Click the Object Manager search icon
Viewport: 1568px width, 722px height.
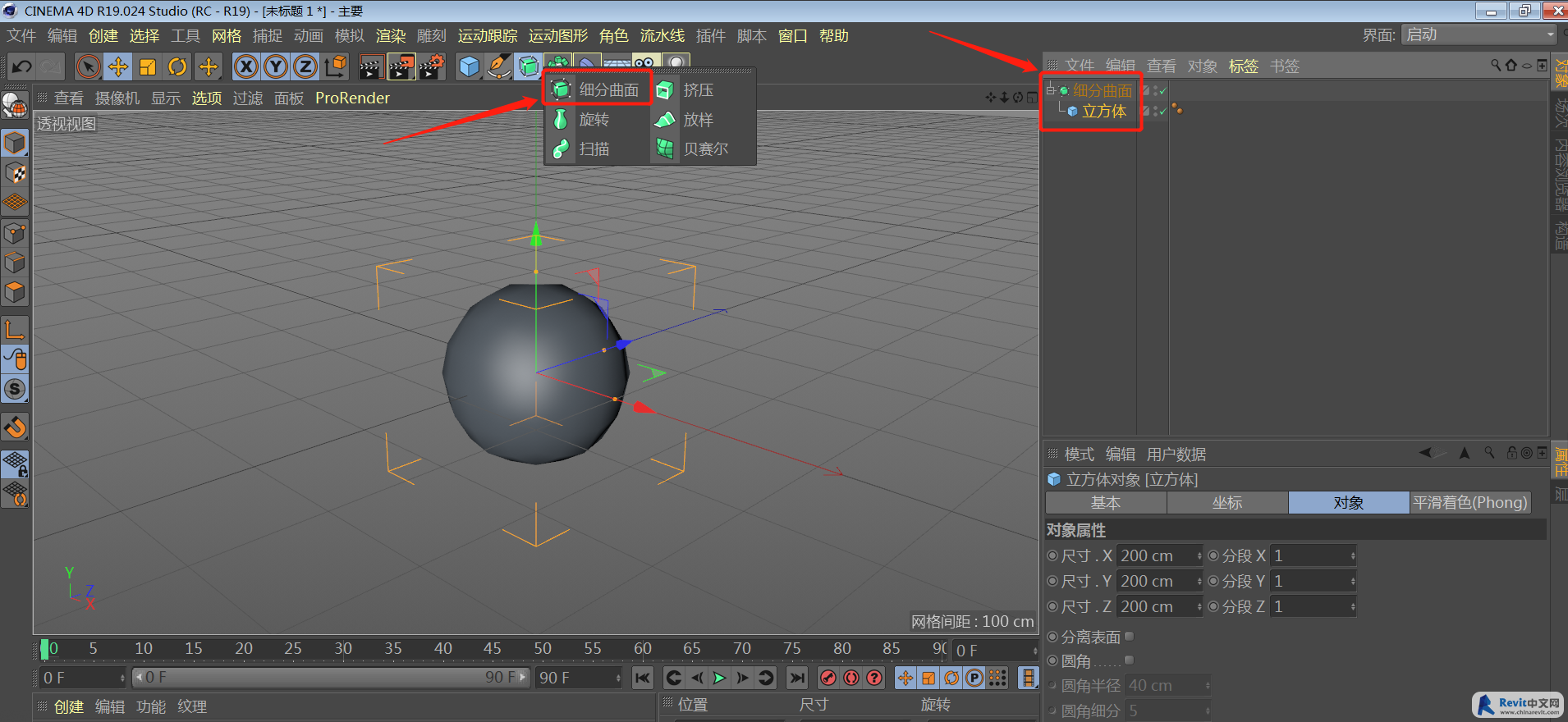(x=1496, y=65)
